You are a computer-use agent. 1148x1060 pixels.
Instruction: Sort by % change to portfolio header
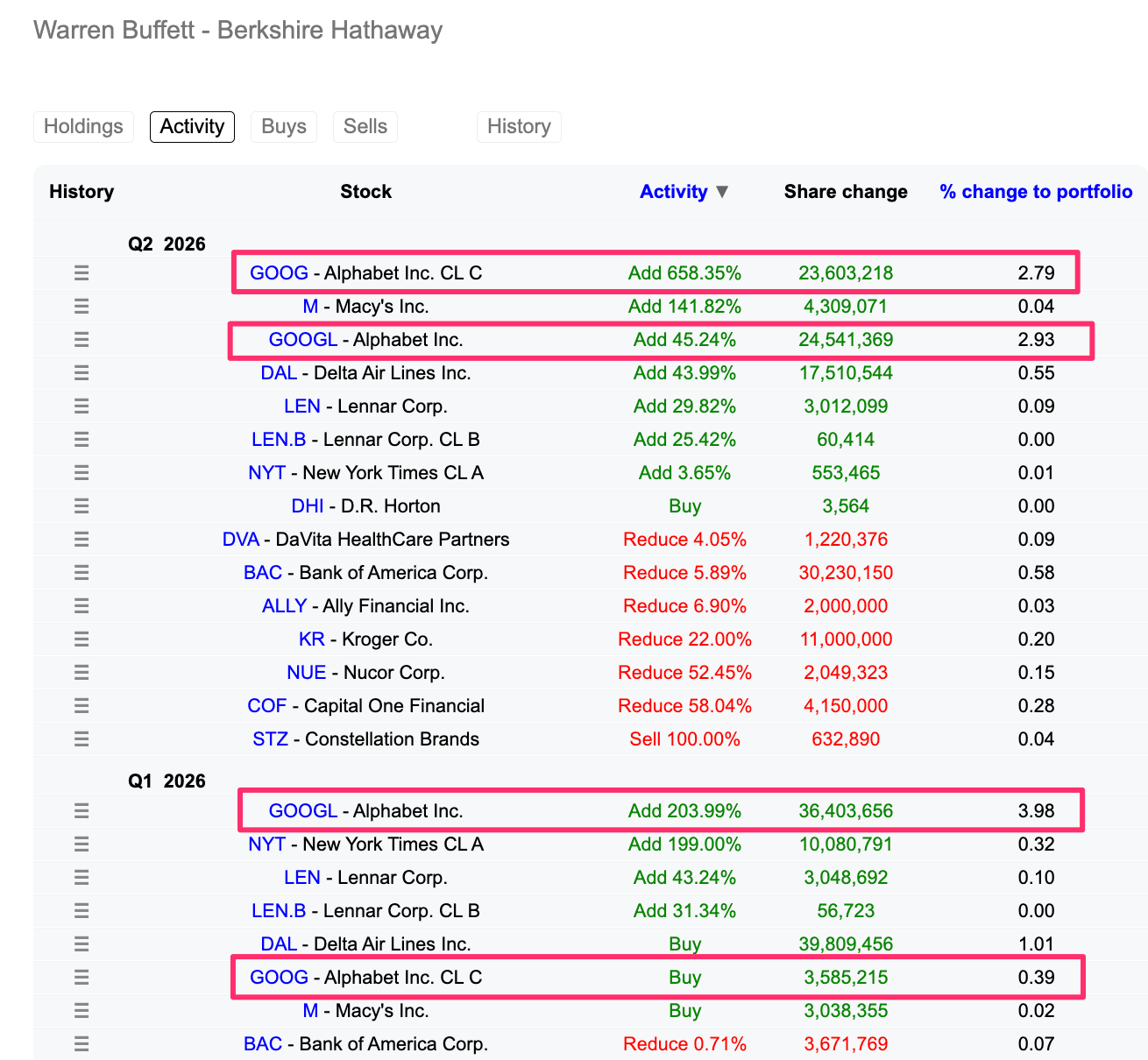pyautogui.click(x=1036, y=192)
